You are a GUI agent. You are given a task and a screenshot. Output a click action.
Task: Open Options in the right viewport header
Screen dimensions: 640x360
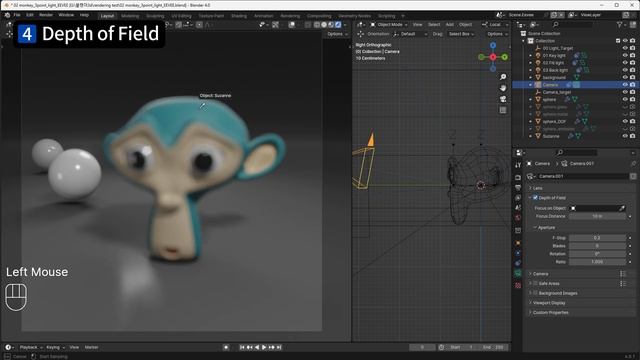(x=497, y=34)
